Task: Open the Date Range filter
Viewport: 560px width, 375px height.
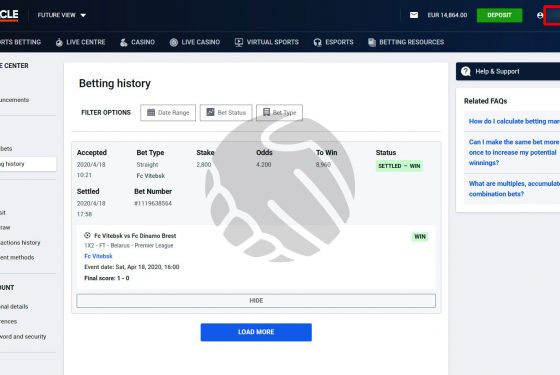Action: click(168, 112)
